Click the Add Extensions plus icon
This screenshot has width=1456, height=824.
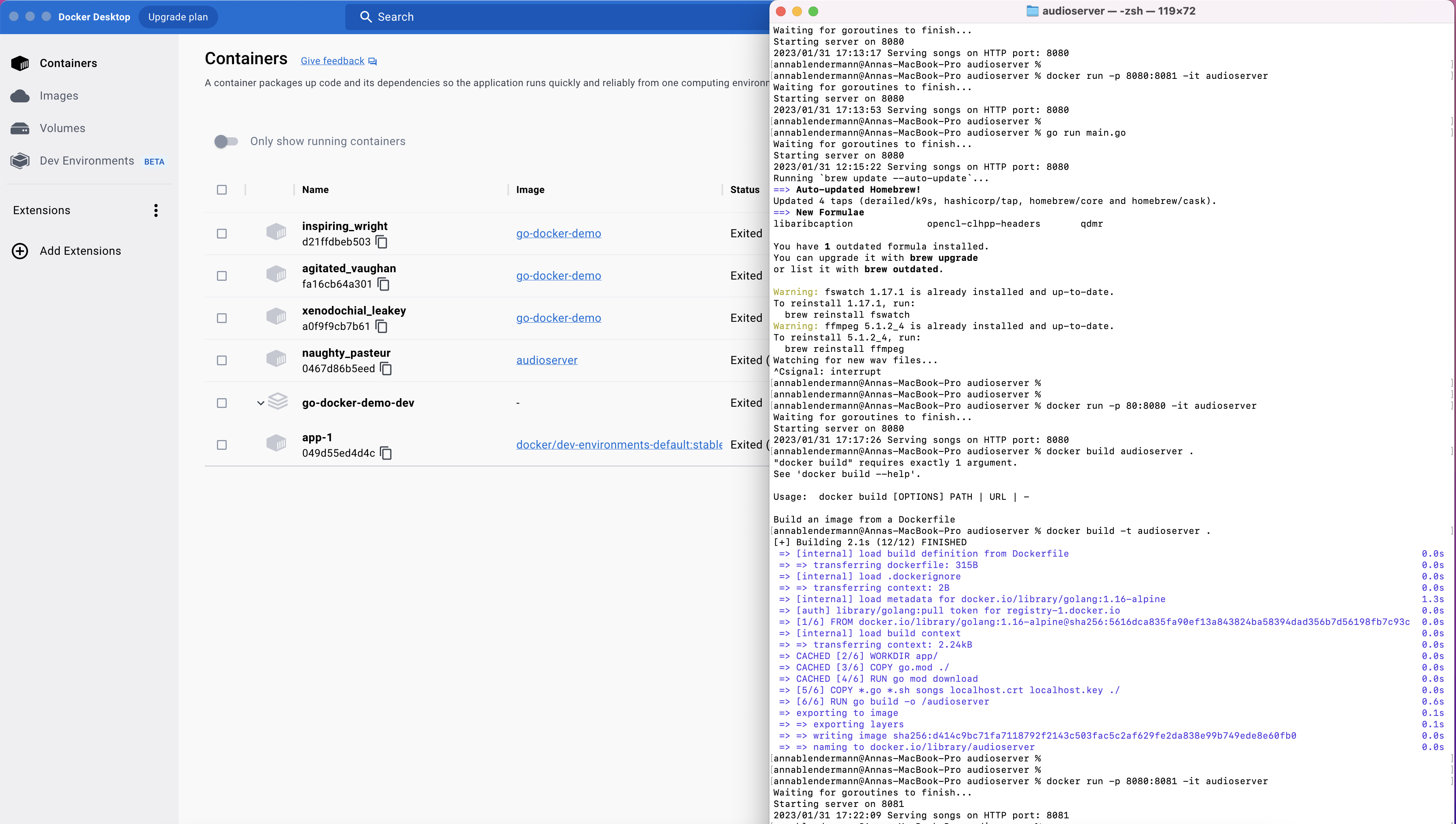click(20, 251)
